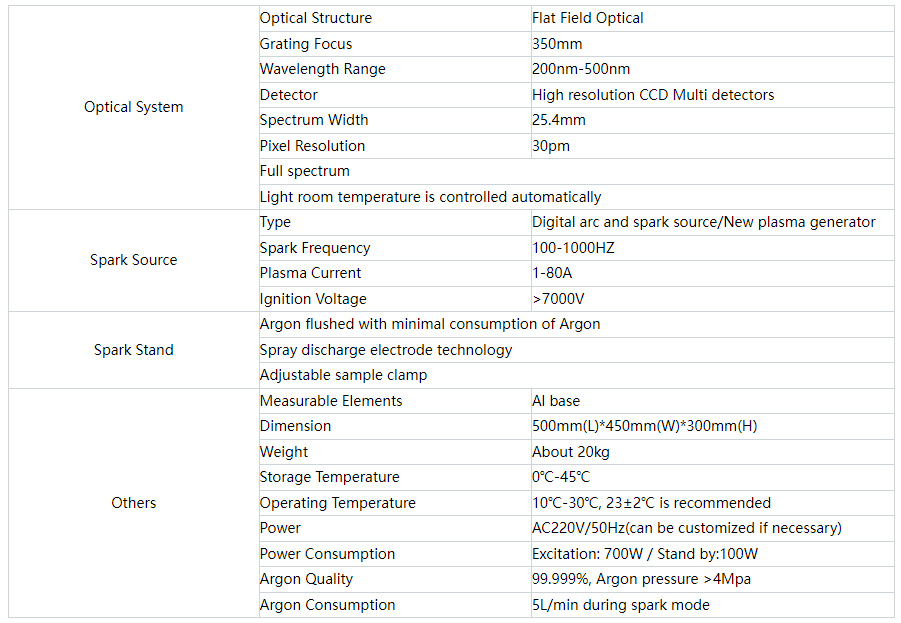Select the Others category cell

[x=133, y=503]
